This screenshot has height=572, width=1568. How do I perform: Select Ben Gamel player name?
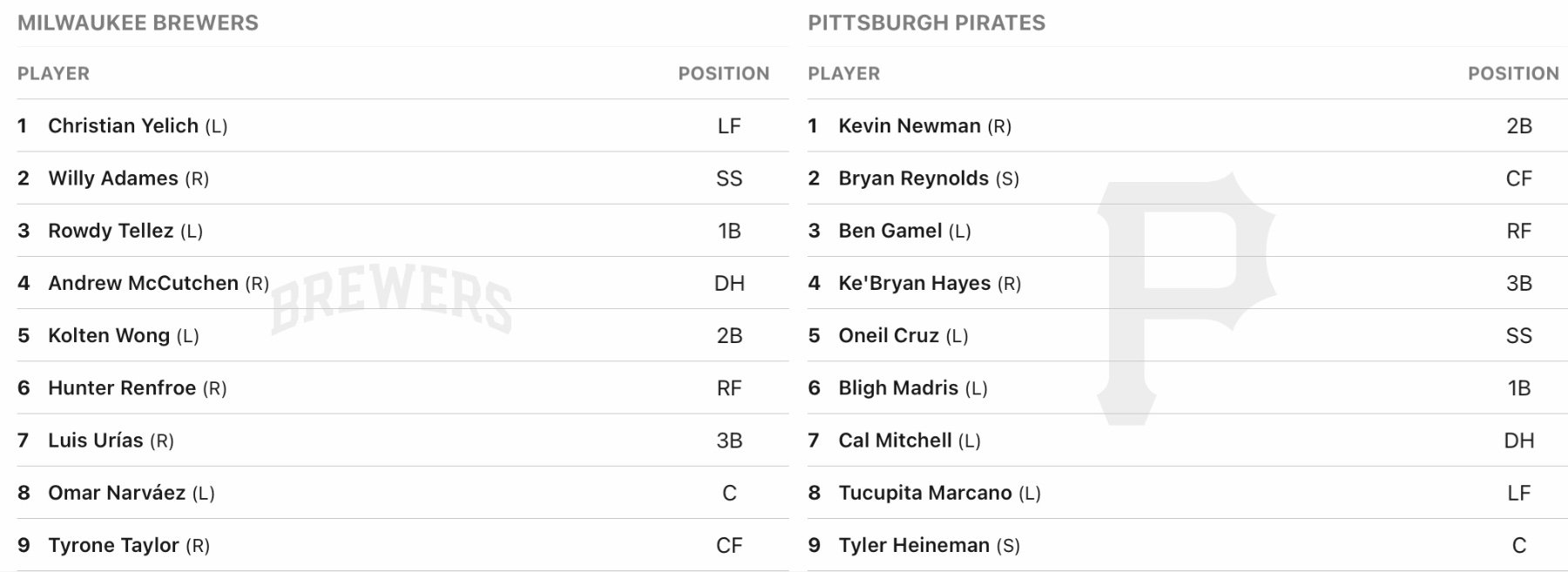[889, 231]
